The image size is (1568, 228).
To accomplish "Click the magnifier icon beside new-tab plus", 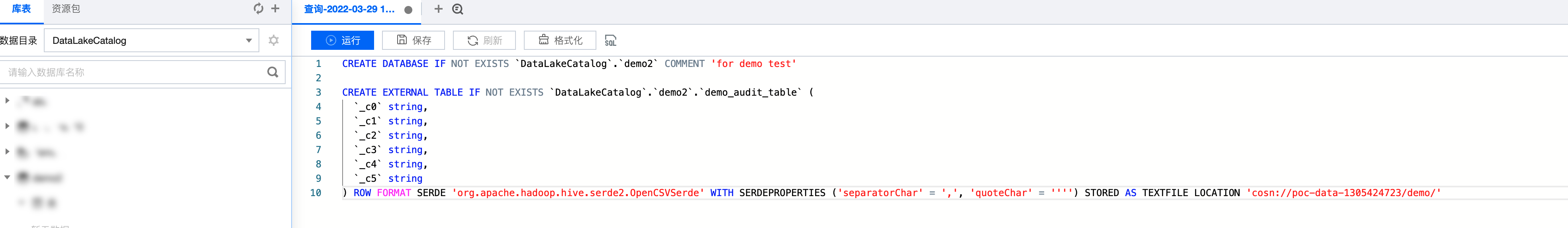I will pyautogui.click(x=458, y=9).
